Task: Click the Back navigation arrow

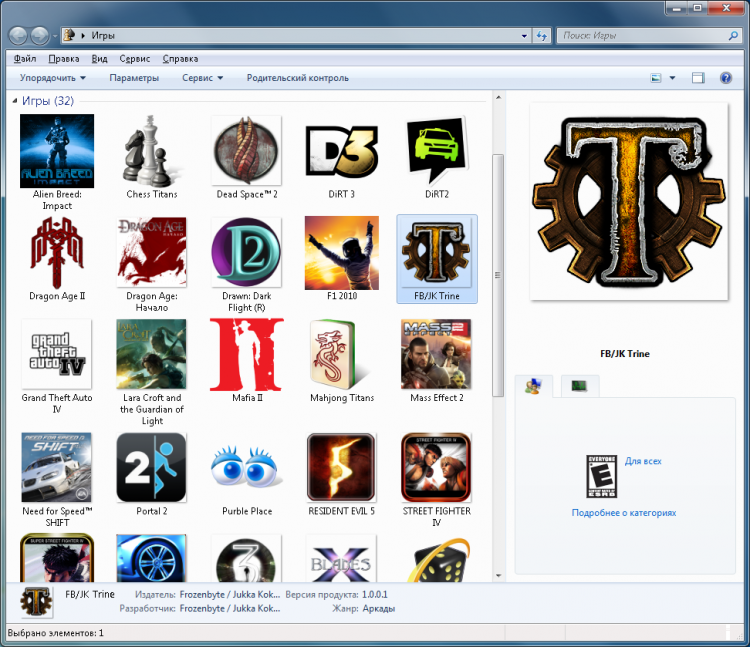Action: coord(18,36)
